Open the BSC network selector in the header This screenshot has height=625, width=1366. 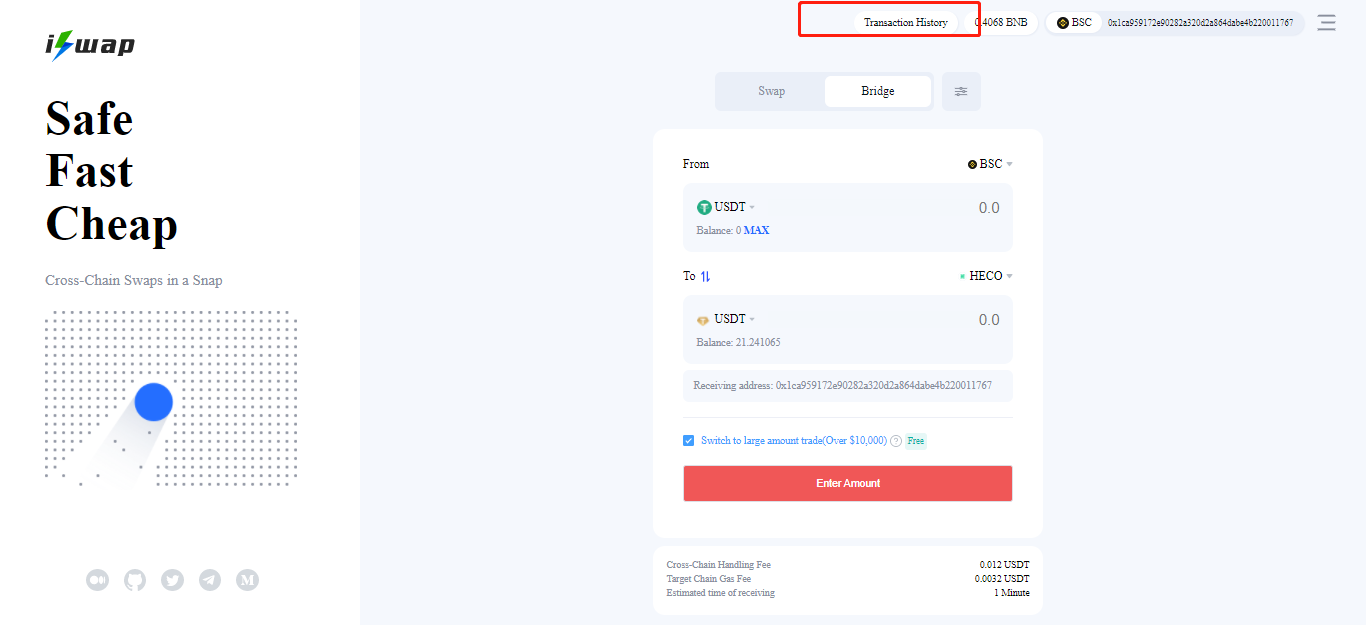1074,23
